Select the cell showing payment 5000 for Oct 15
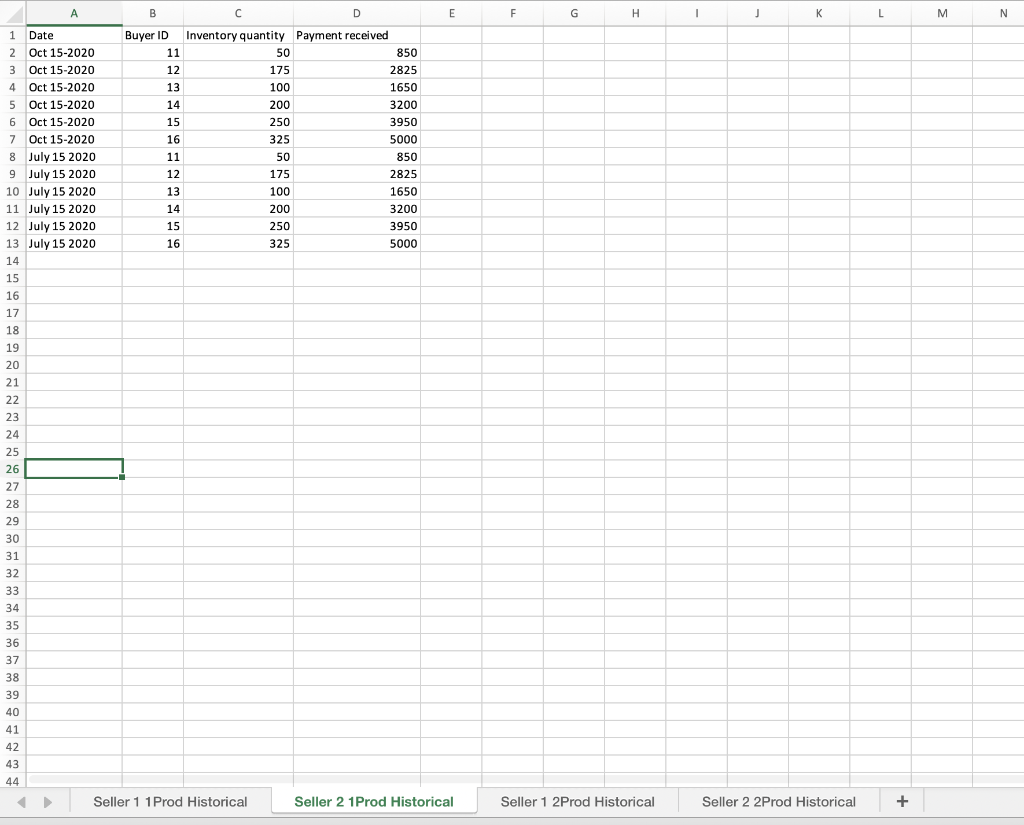The image size is (1024, 825). pyautogui.click(x=356, y=139)
